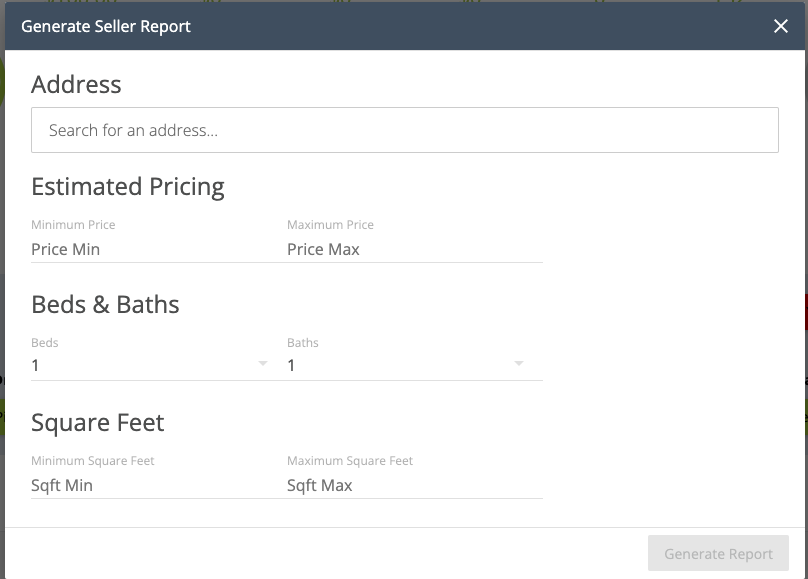The image size is (808, 579).
Task: Expand the Baths dropdown arrow
Action: tap(519, 364)
